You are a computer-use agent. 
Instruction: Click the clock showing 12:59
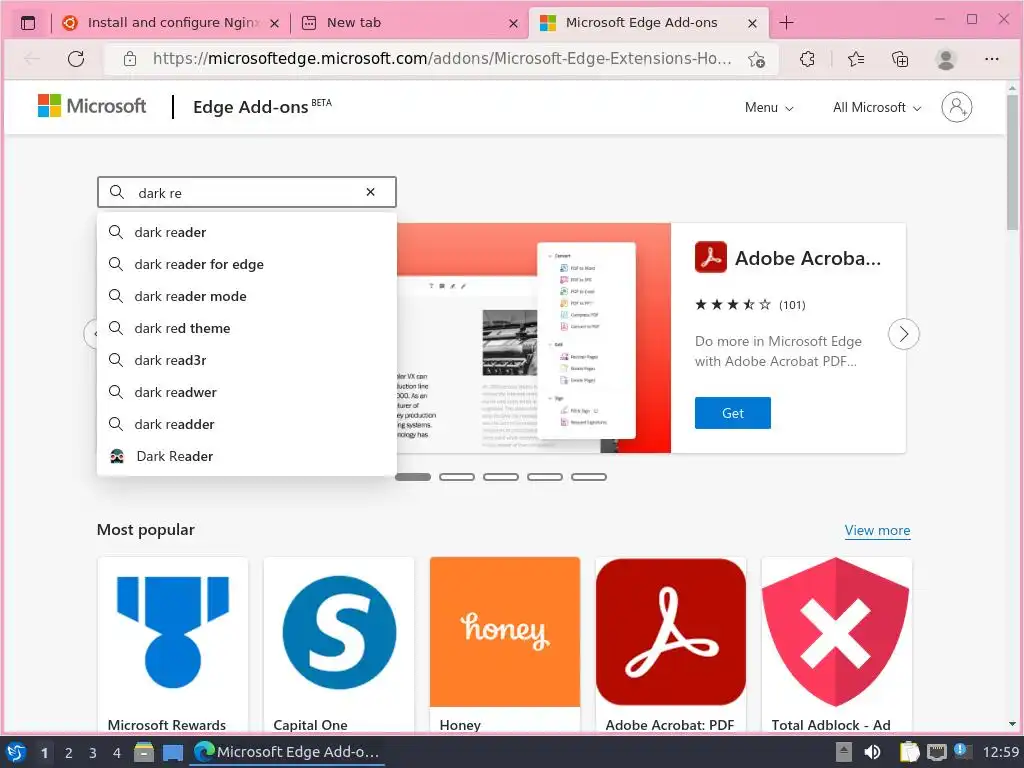pyautogui.click(x=1000, y=752)
